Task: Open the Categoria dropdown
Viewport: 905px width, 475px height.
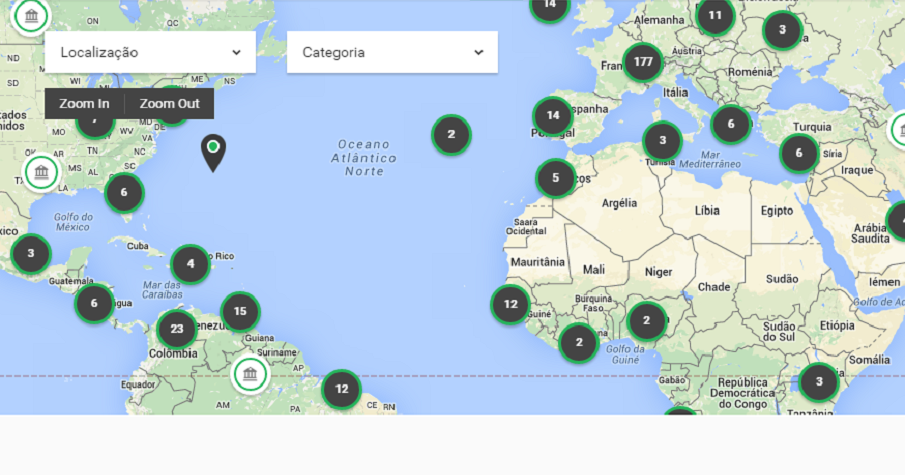Action: click(x=392, y=53)
